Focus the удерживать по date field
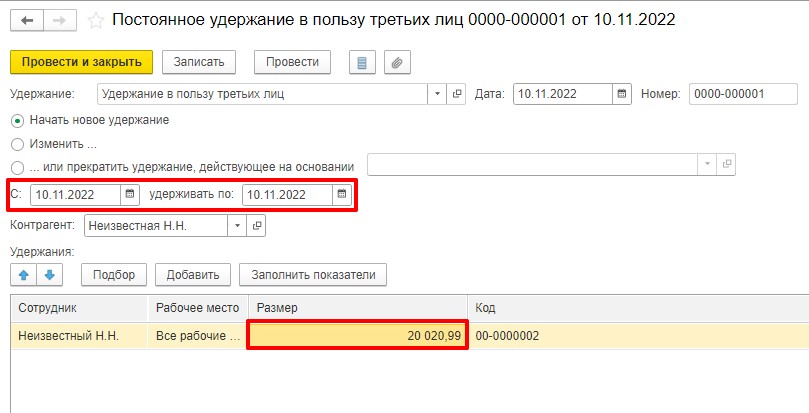 287,195
